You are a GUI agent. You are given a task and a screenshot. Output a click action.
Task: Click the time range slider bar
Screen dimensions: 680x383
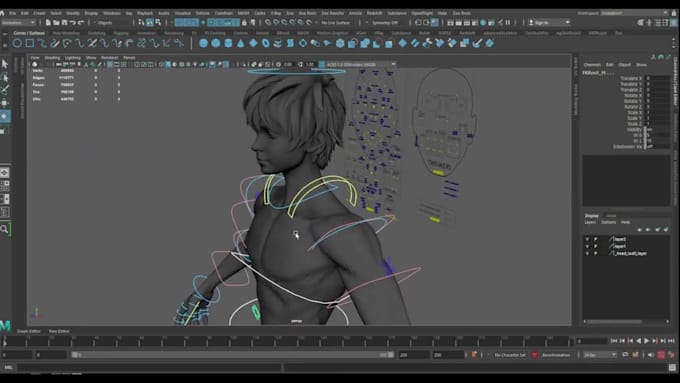[233, 355]
